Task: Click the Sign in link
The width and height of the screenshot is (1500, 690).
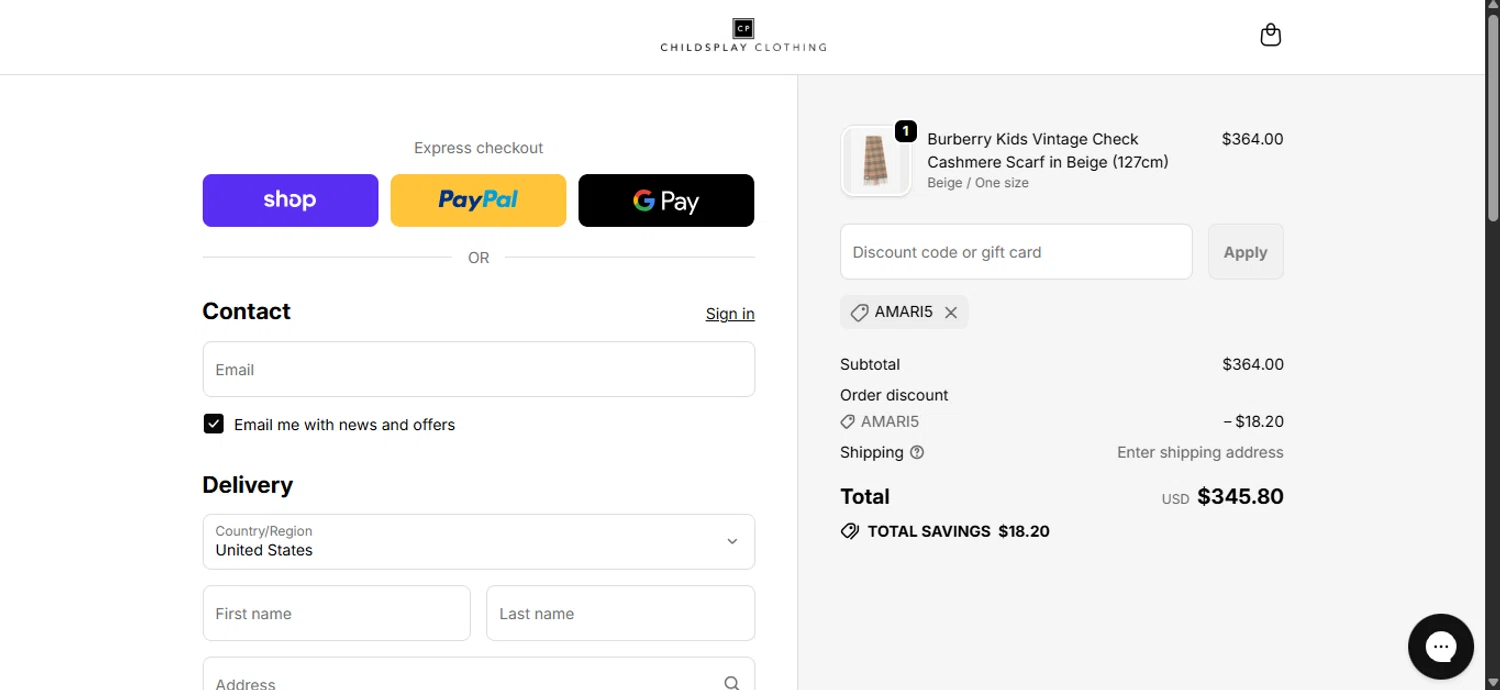Action: pos(730,314)
